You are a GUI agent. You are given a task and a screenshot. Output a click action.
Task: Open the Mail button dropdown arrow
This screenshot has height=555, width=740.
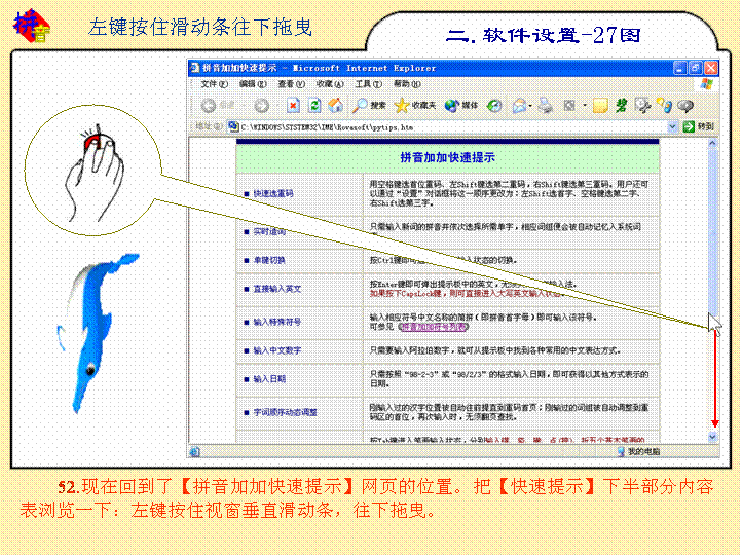click(x=530, y=106)
